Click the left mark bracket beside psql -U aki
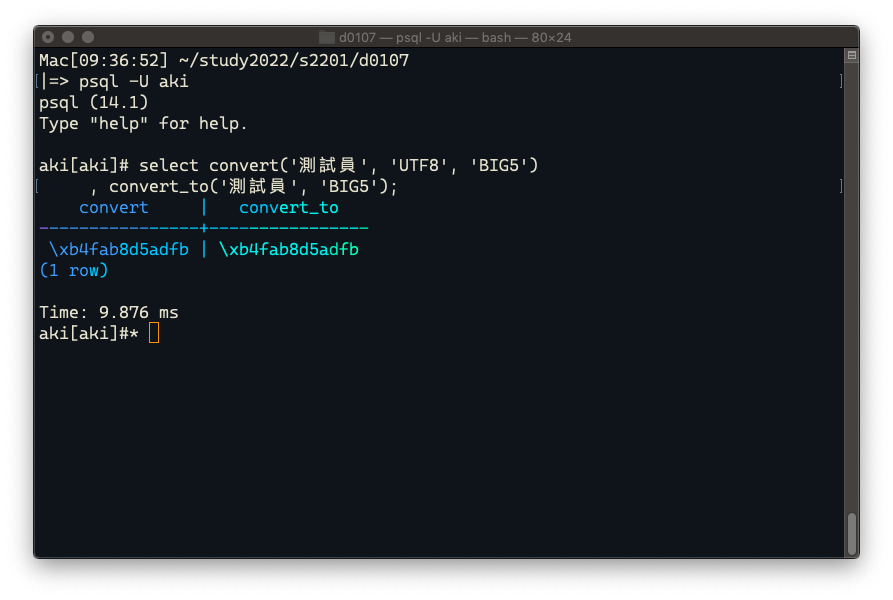The width and height of the screenshot is (893, 600). pyautogui.click(x=37, y=81)
